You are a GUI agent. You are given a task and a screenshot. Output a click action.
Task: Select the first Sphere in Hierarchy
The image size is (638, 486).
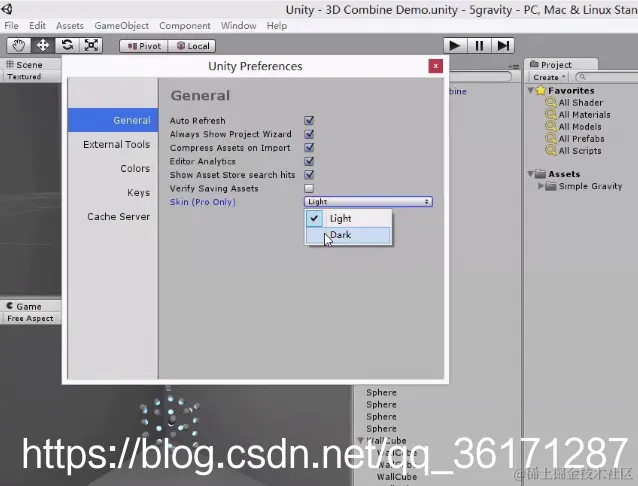click(x=381, y=392)
